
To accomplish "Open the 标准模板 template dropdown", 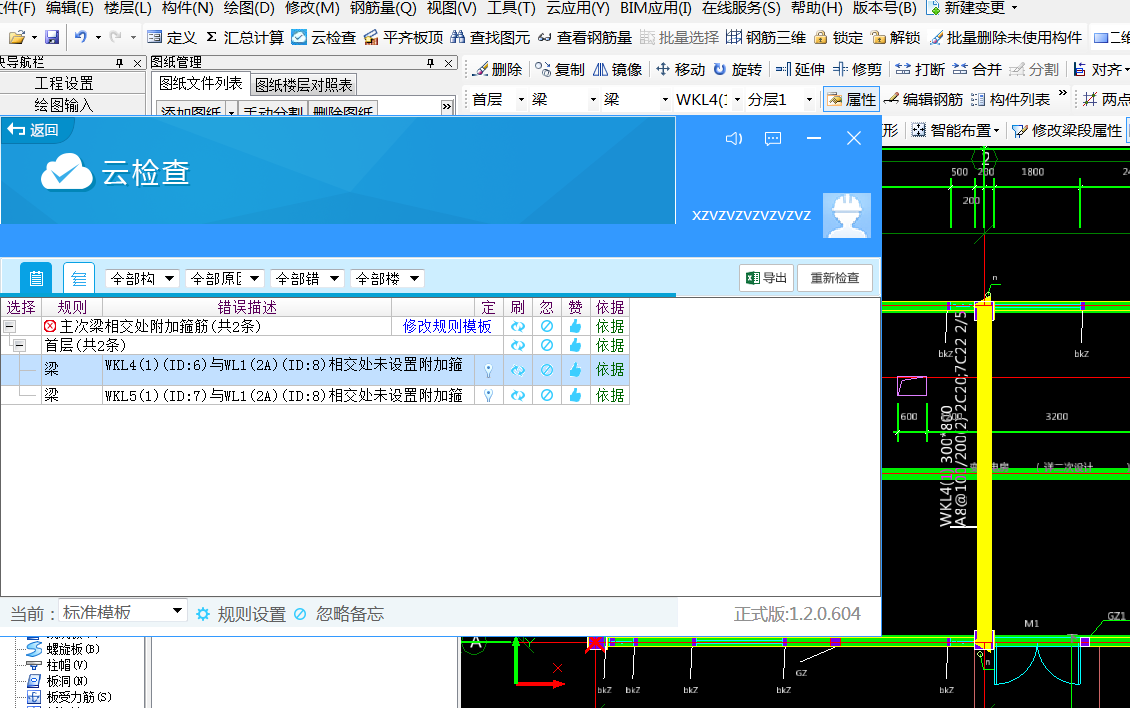I will click(x=123, y=612).
